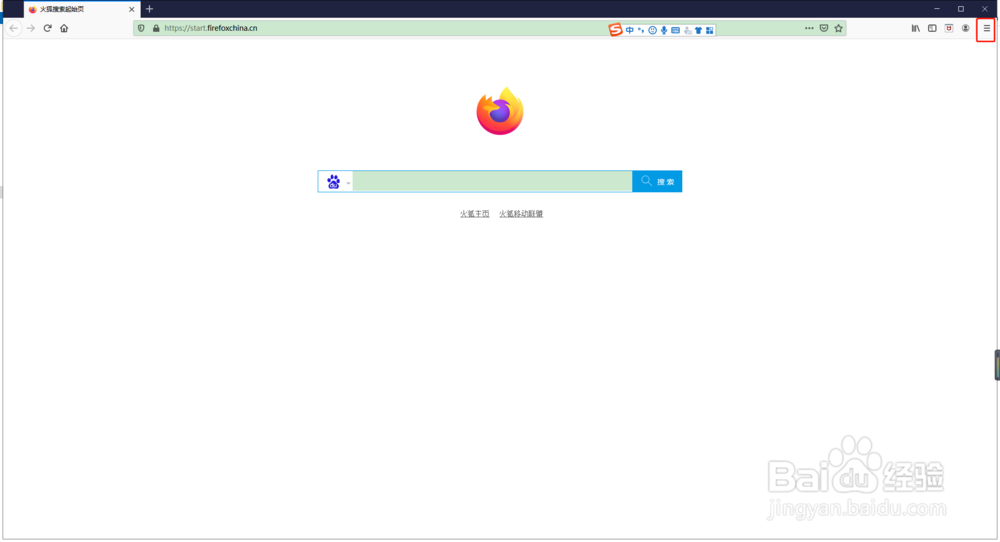This screenshot has width=1000, height=542.
Task: Open Sogou emoji smiley icon
Action: 652,30
